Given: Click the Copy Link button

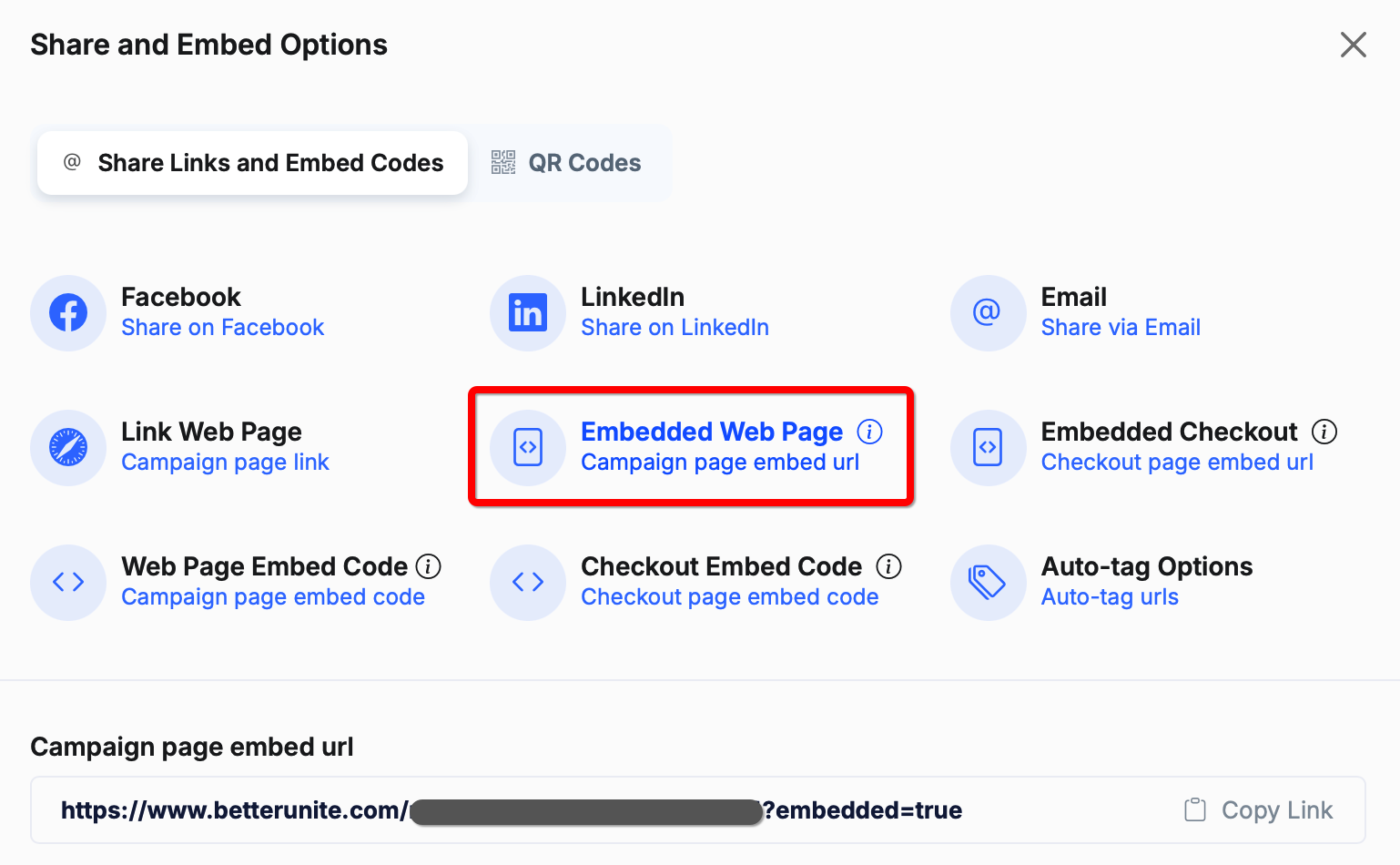Looking at the screenshot, I should click(x=1258, y=810).
